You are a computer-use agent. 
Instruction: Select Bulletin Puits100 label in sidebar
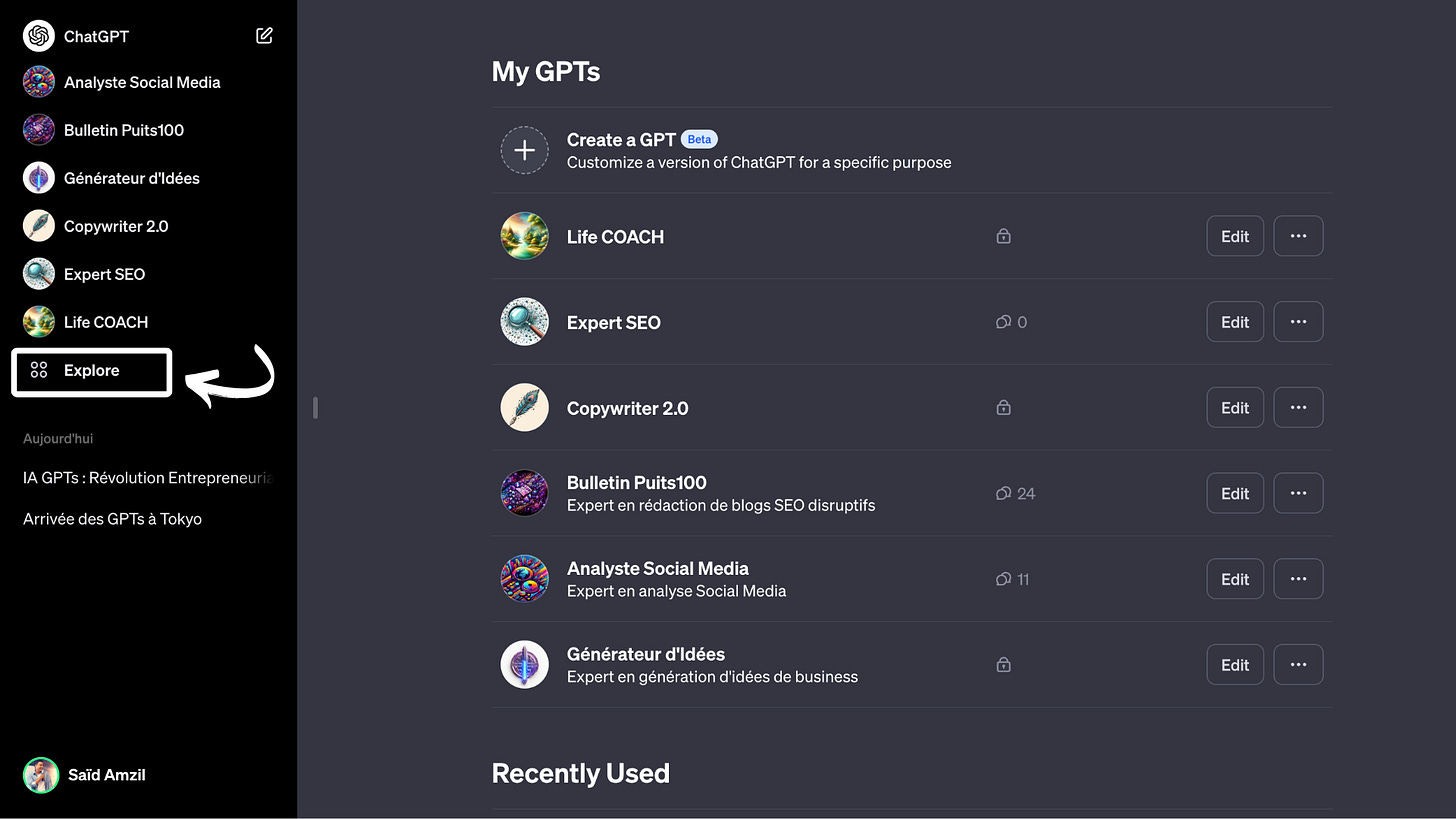(124, 130)
